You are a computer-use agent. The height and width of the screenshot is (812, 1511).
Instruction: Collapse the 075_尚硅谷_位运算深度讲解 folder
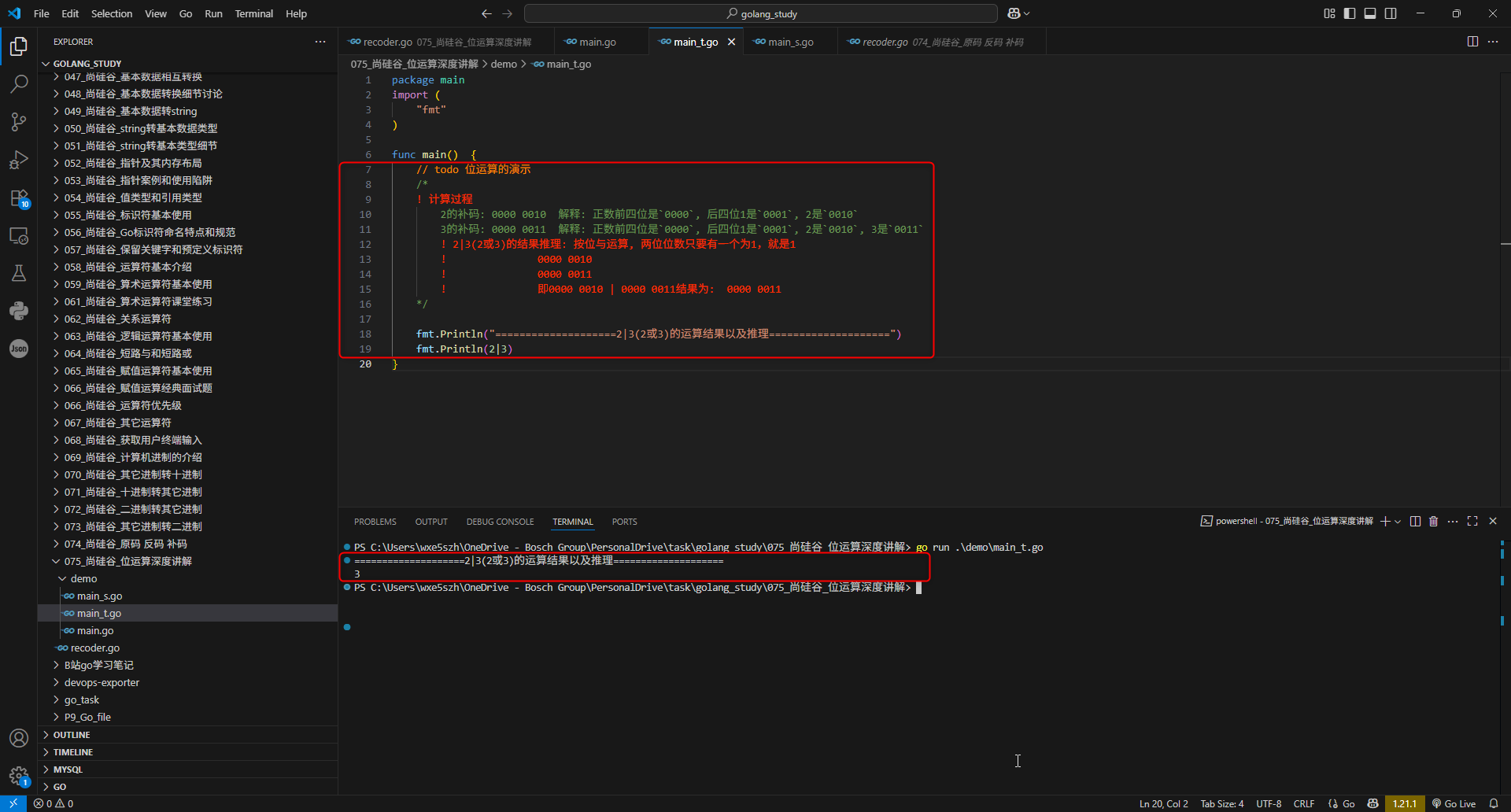188,561
